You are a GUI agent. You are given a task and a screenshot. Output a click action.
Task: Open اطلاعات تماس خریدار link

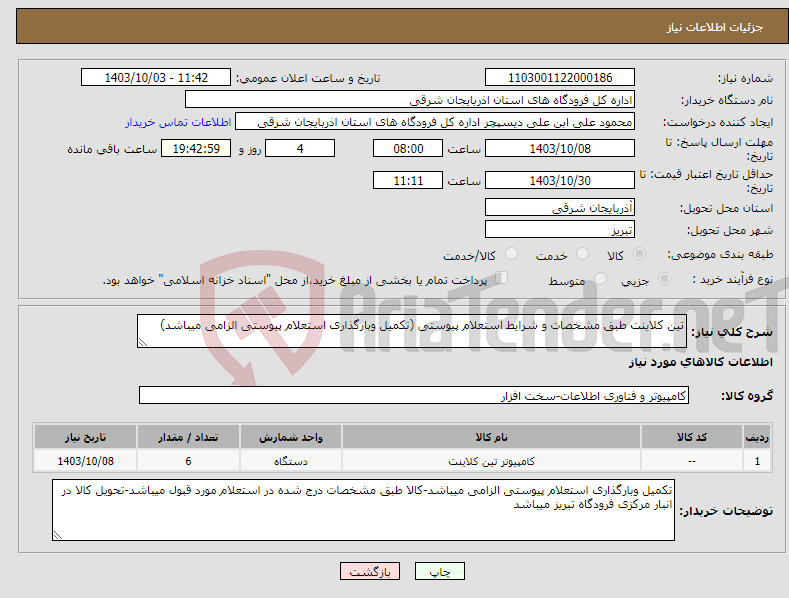point(178,122)
